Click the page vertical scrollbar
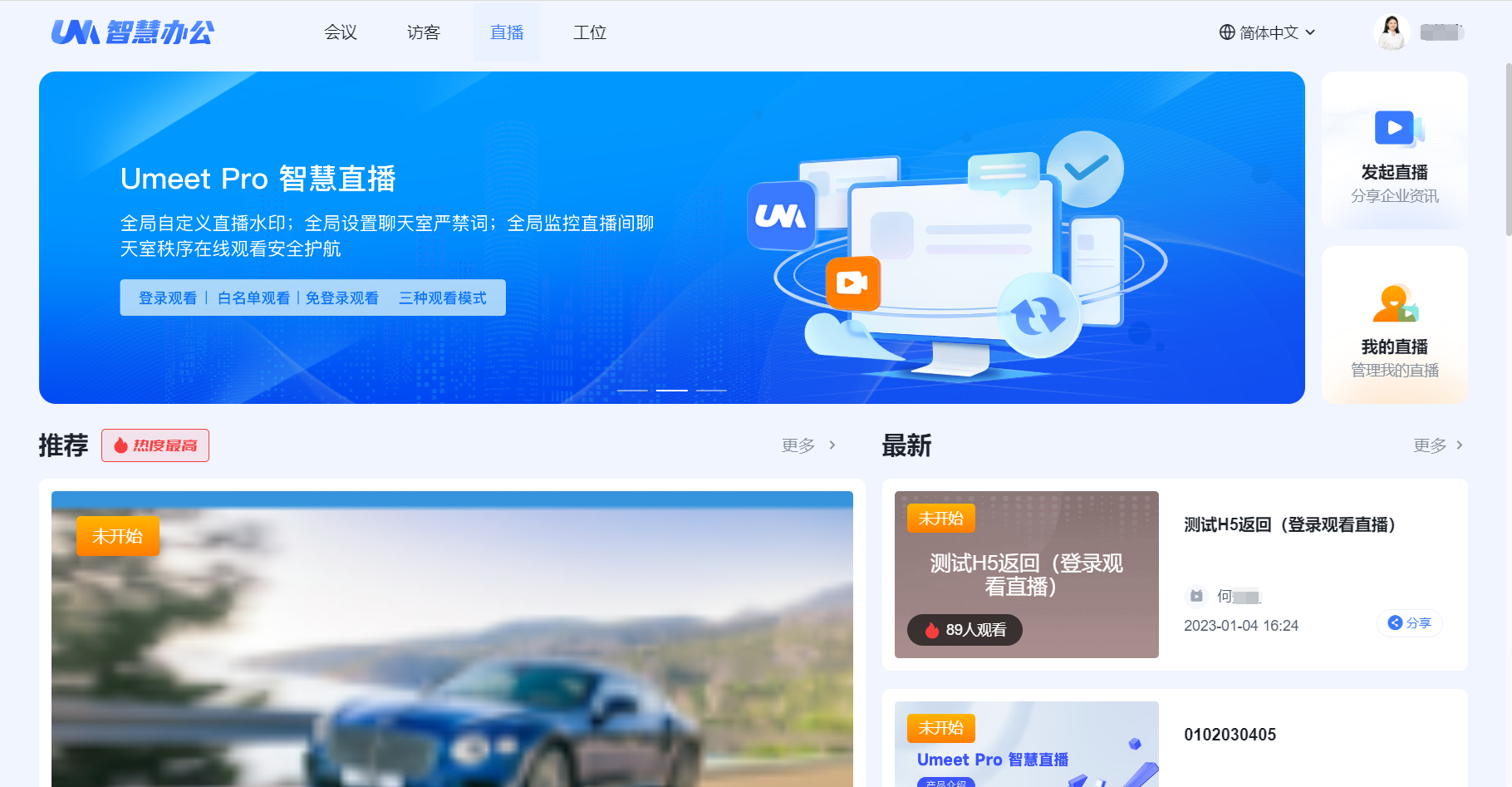 click(x=1508, y=150)
